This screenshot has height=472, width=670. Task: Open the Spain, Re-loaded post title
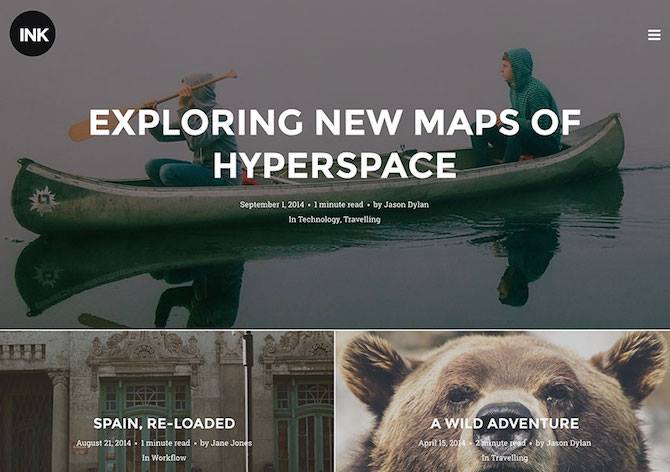[x=164, y=423]
